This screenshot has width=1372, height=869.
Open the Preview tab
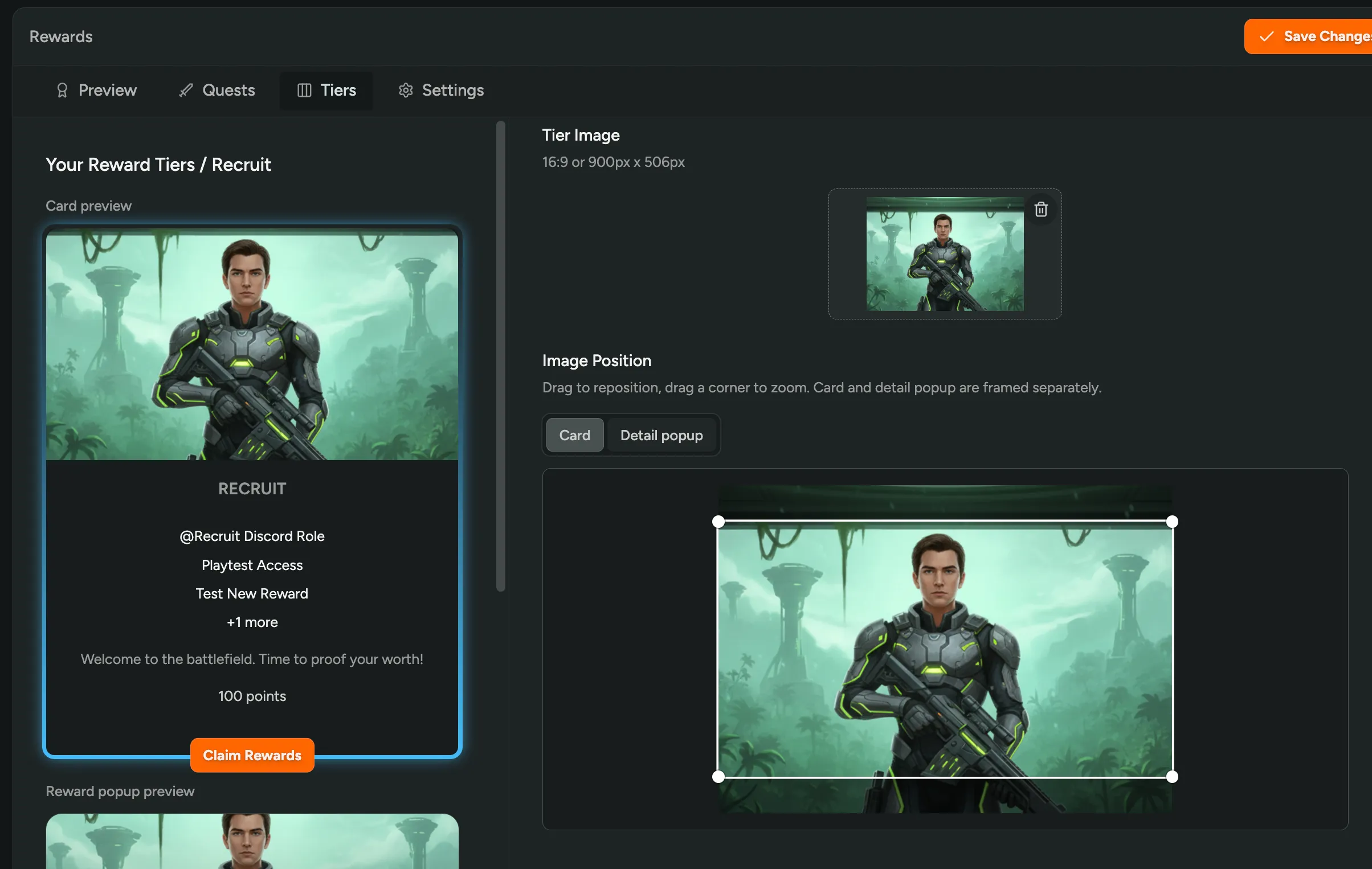[x=96, y=90]
